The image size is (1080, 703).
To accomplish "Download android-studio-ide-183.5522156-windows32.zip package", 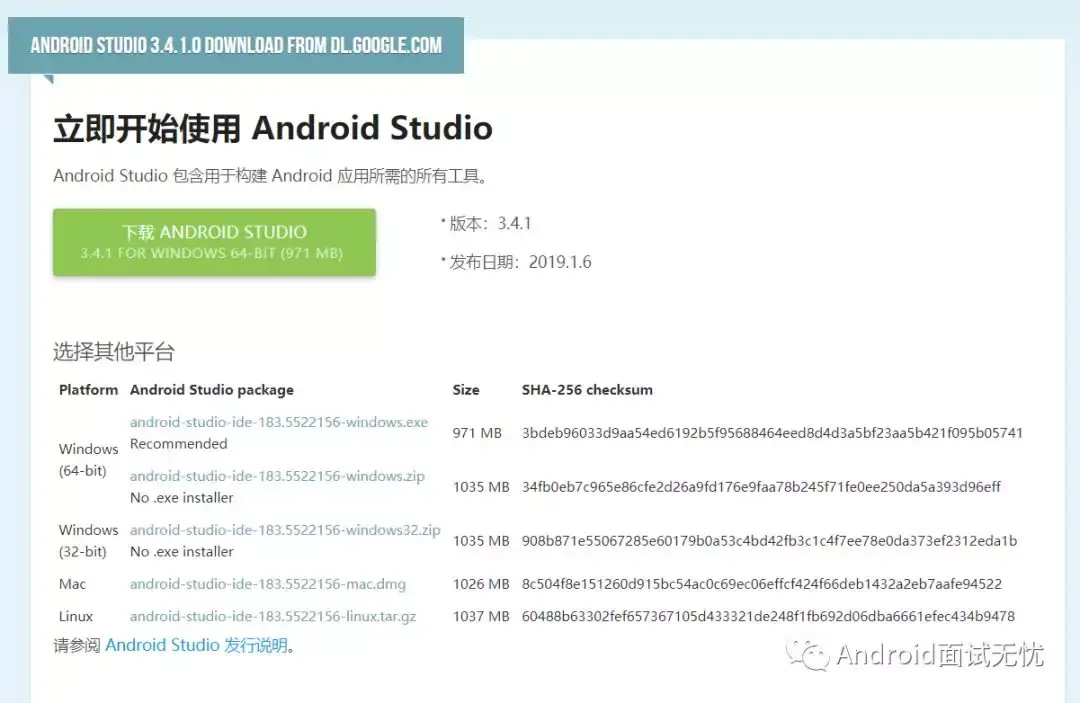I will point(285,529).
